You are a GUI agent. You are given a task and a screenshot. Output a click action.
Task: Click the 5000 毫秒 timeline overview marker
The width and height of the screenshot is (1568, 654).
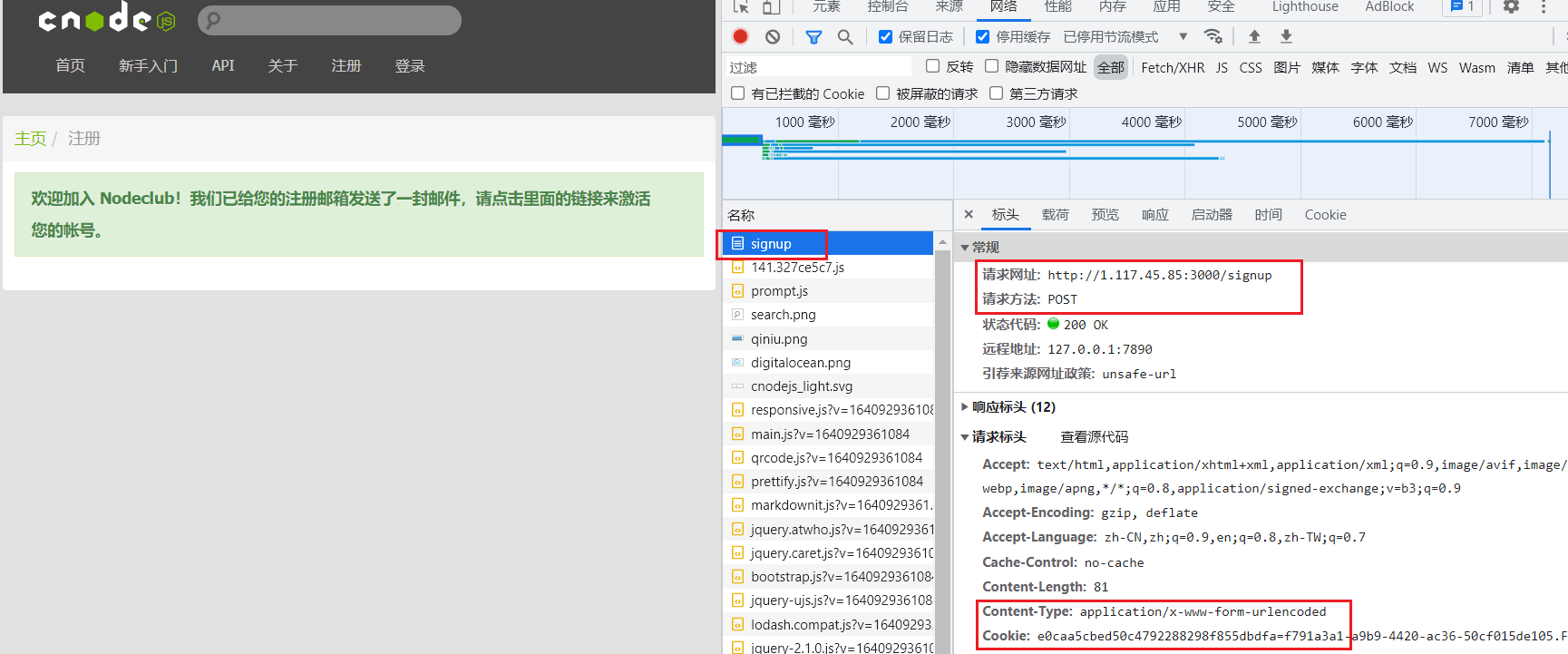1267,122
